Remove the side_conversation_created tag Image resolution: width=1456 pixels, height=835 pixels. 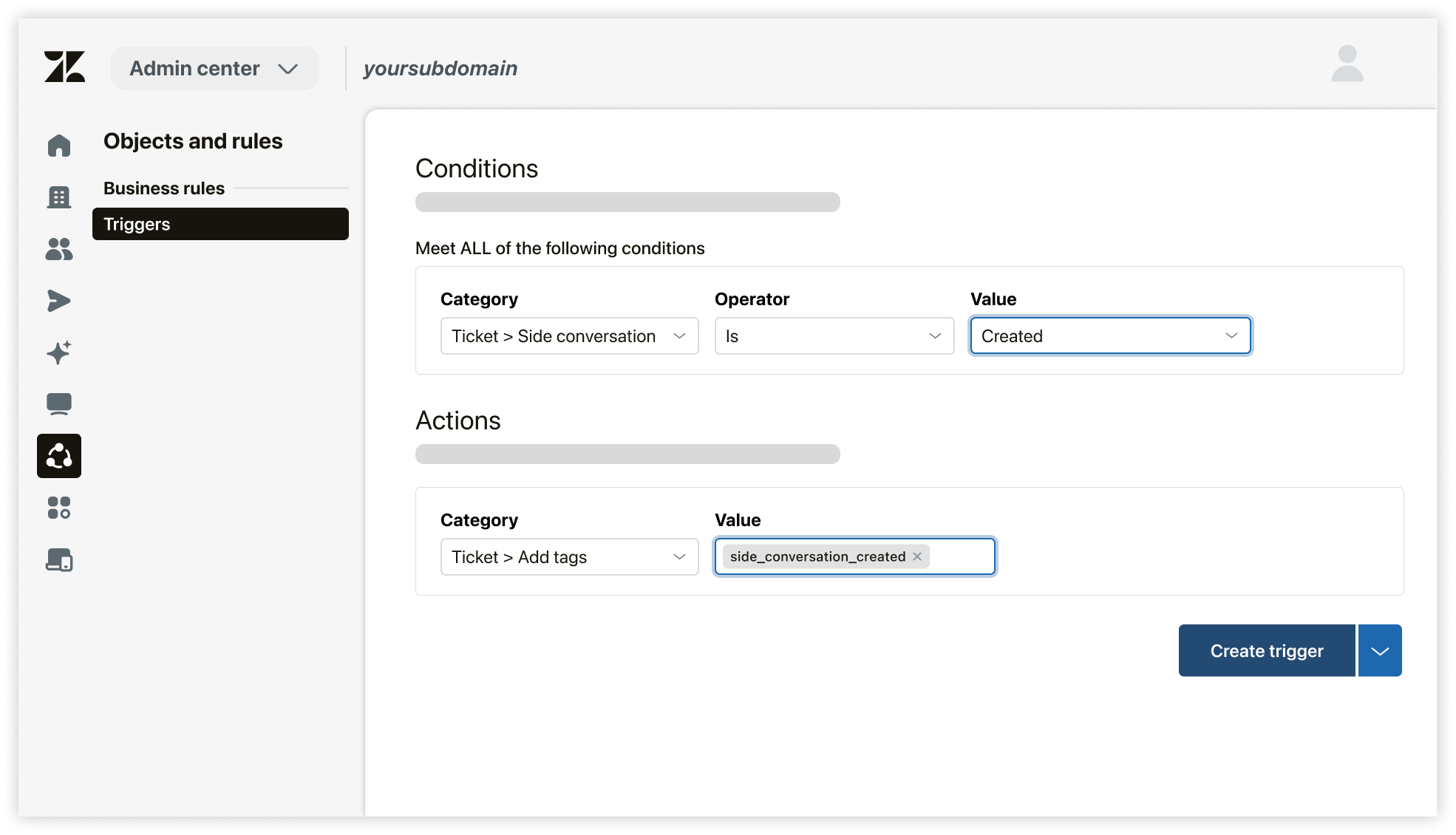(x=917, y=556)
